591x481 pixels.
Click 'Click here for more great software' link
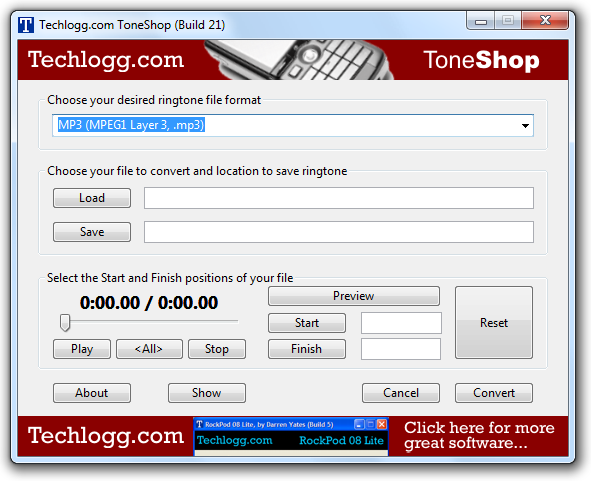point(479,435)
